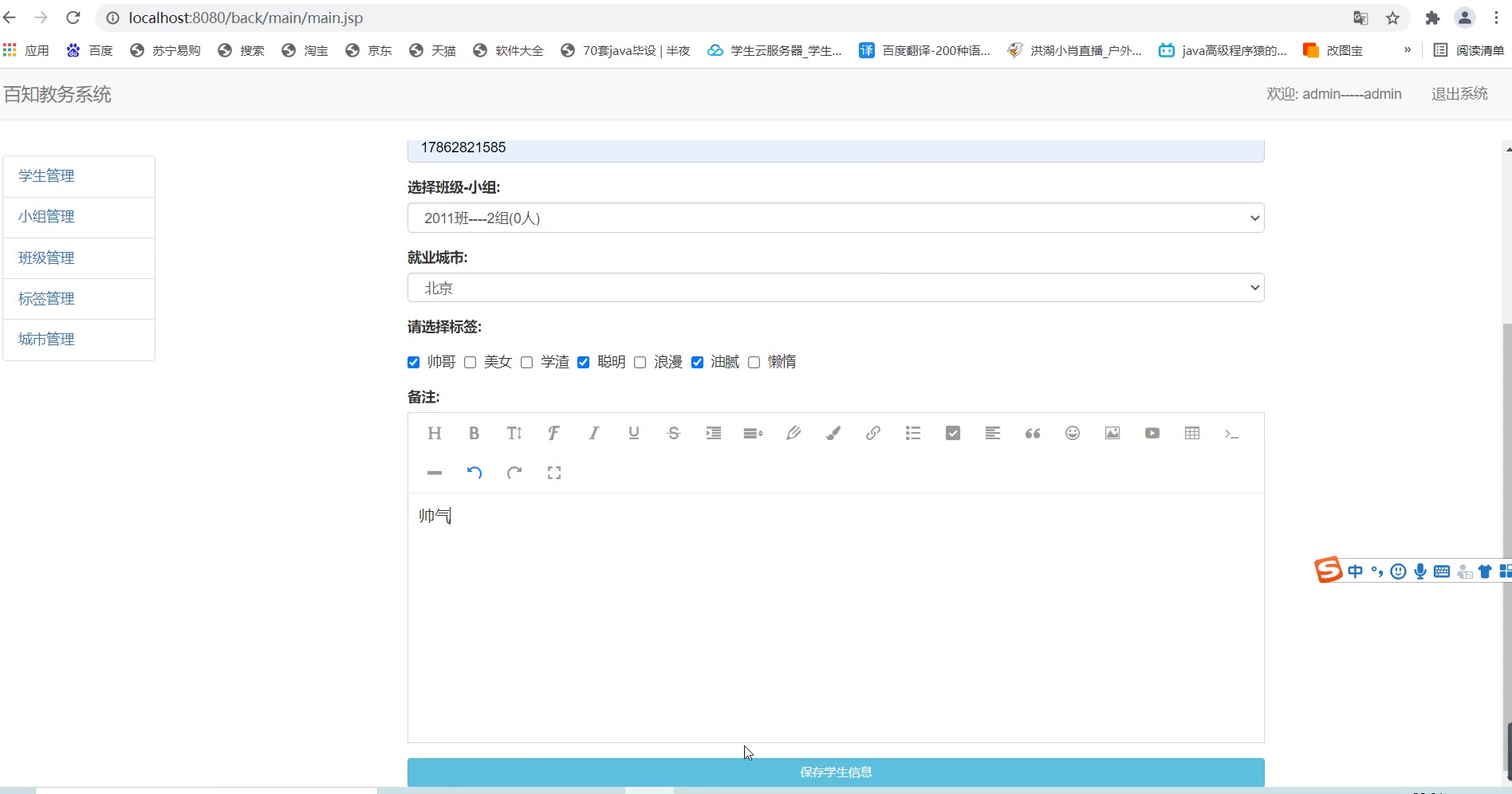Bookmark this page with the star icon
1512x794 pixels.
coord(1392,18)
